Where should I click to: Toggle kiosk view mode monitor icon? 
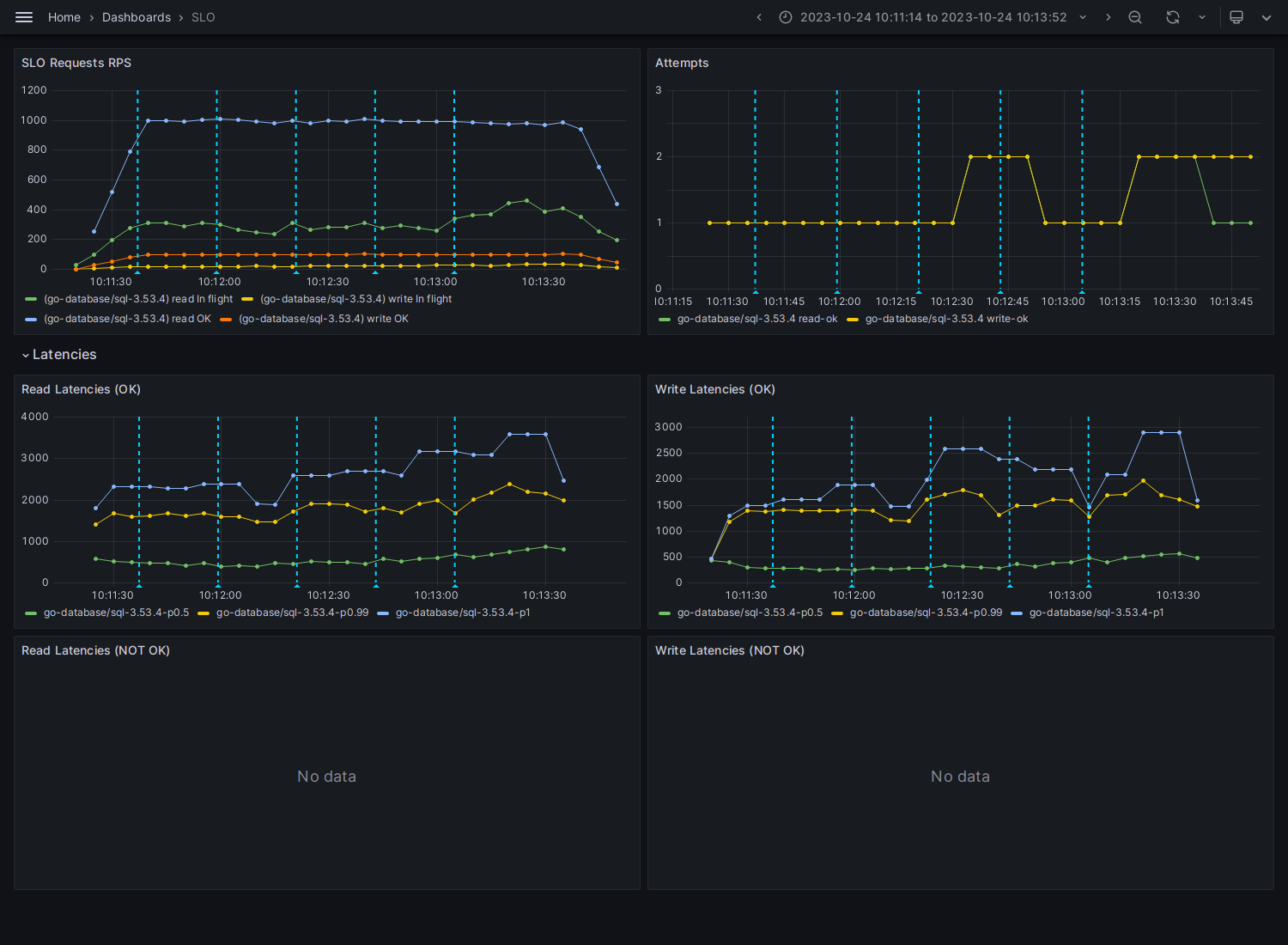(x=1236, y=17)
